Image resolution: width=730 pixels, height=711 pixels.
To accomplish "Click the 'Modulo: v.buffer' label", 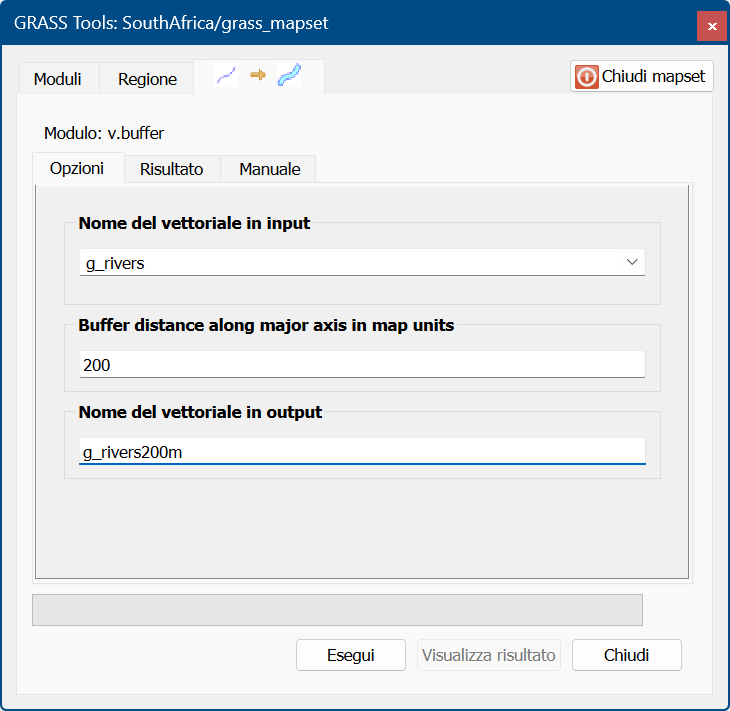I will (x=104, y=133).
